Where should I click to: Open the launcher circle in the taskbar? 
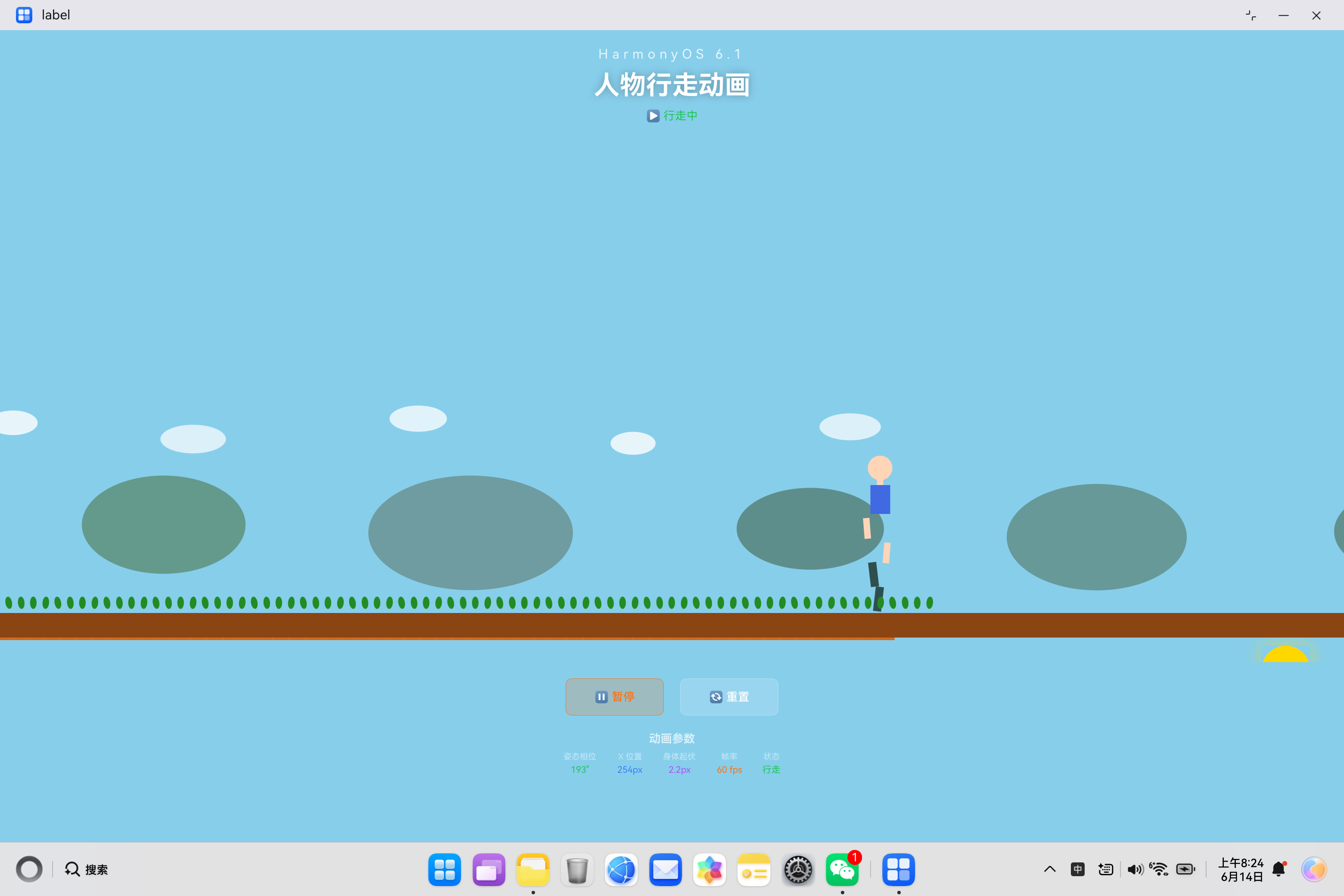coord(29,869)
